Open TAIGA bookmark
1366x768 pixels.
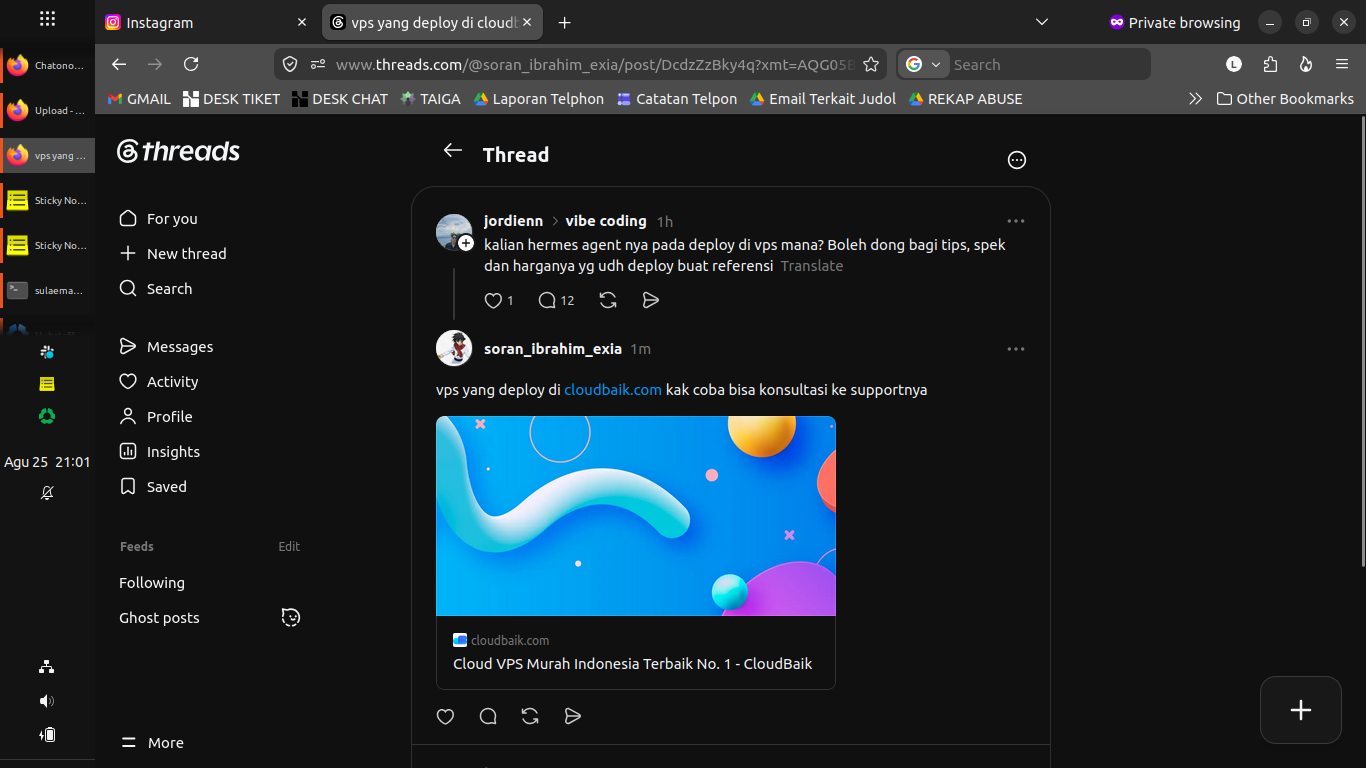click(x=431, y=99)
